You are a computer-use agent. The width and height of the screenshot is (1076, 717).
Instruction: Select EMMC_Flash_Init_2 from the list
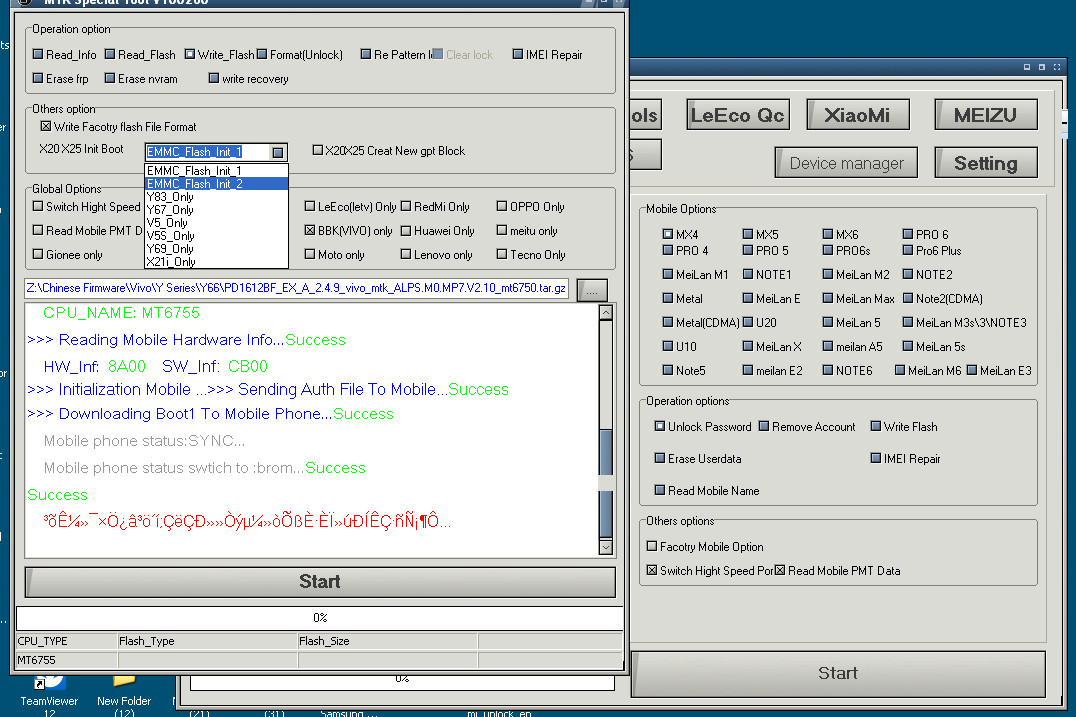coord(215,183)
